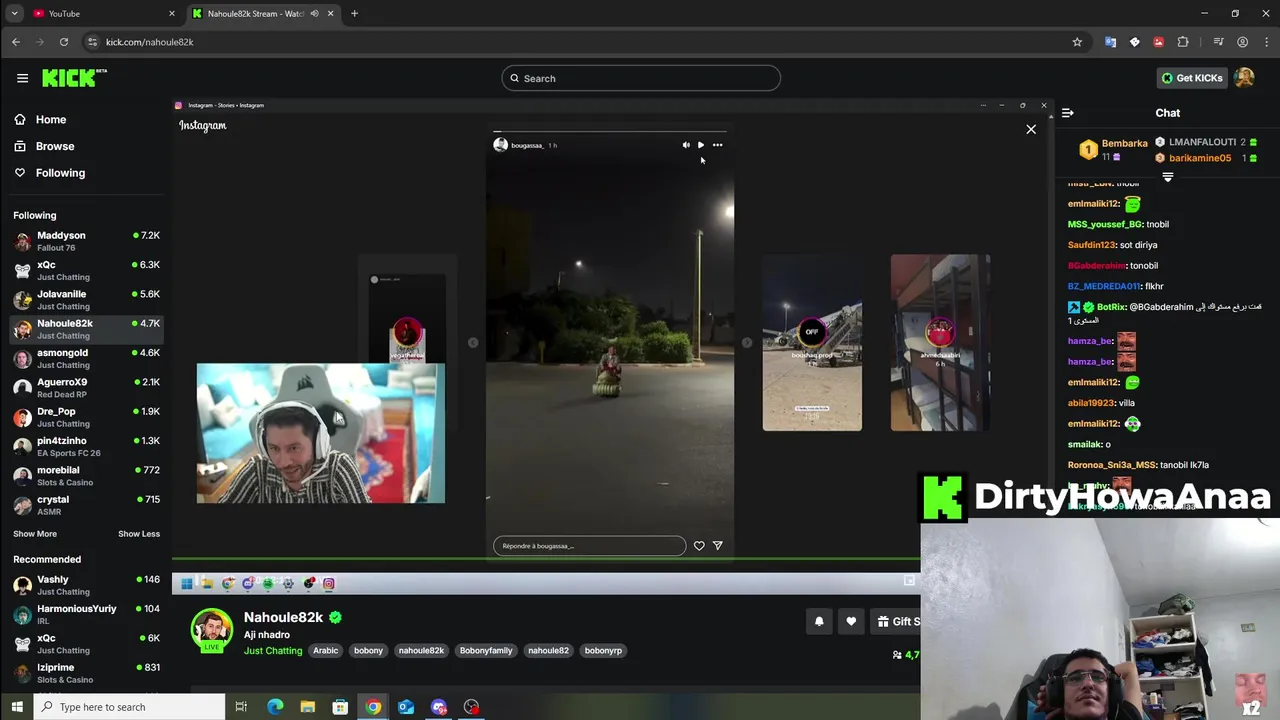This screenshot has width=1280, height=720.
Task: Open the Just Chatting category link
Action: click(273, 651)
